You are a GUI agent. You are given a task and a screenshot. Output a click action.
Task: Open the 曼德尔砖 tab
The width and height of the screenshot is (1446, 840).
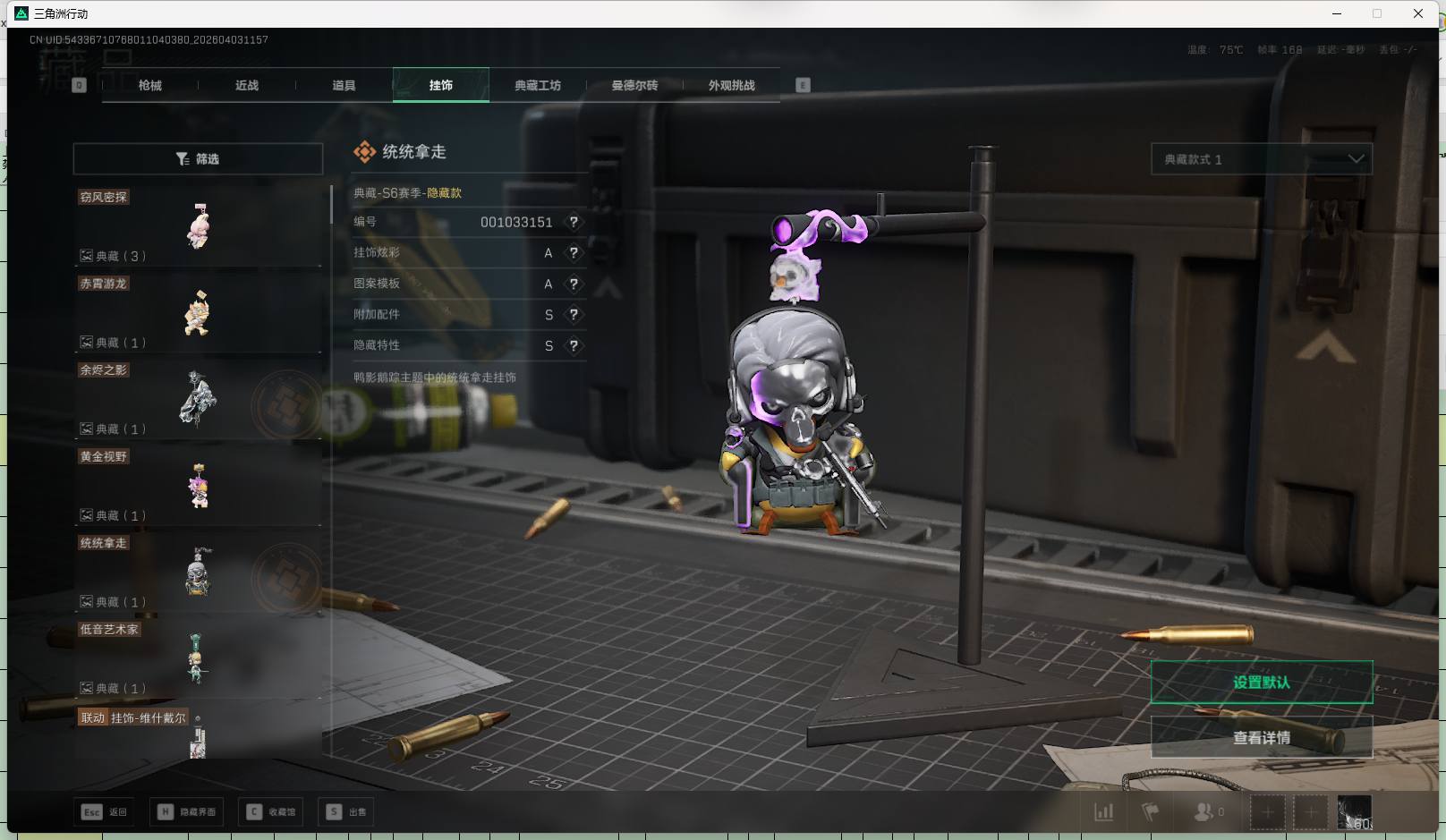(634, 85)
